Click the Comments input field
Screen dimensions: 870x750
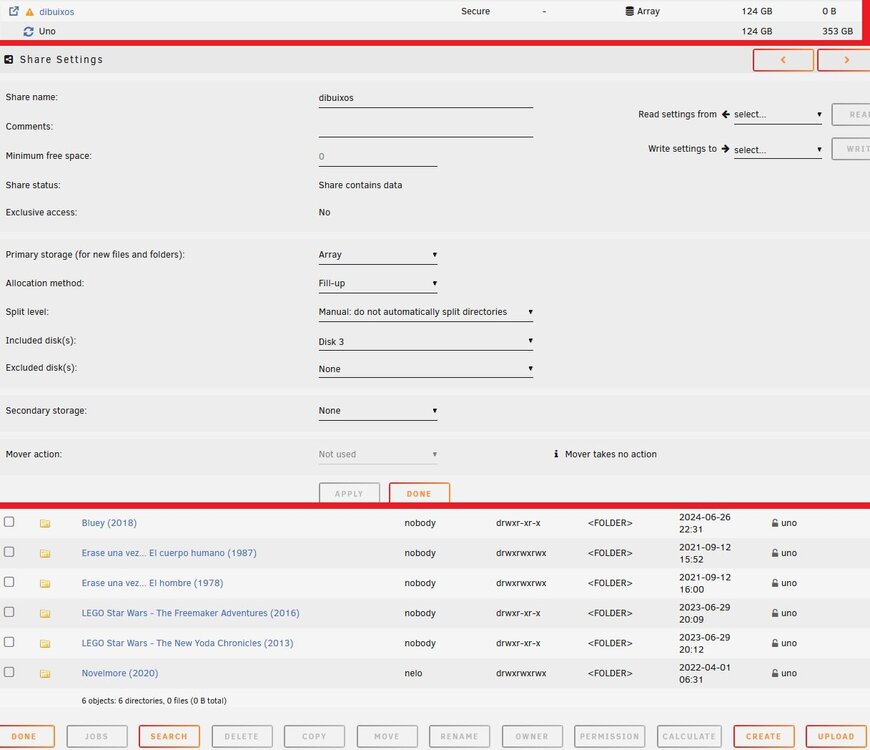(x=426, y=128)
